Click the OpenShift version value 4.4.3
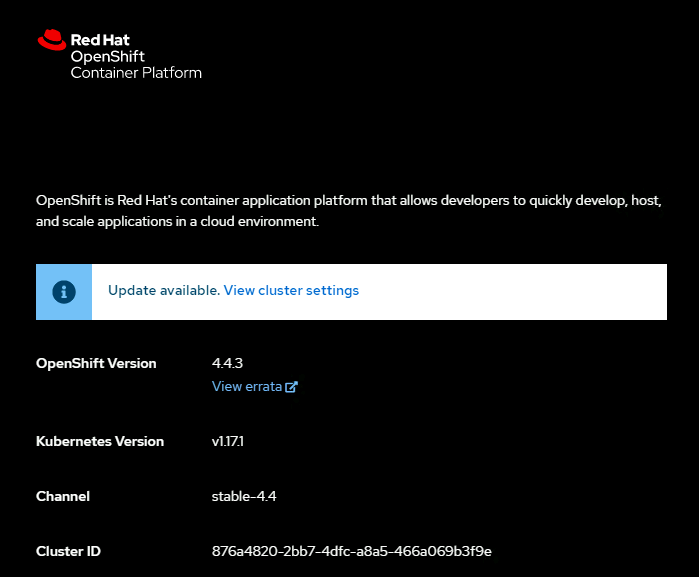This screenshot has height=577, width=699. [227, 363]
